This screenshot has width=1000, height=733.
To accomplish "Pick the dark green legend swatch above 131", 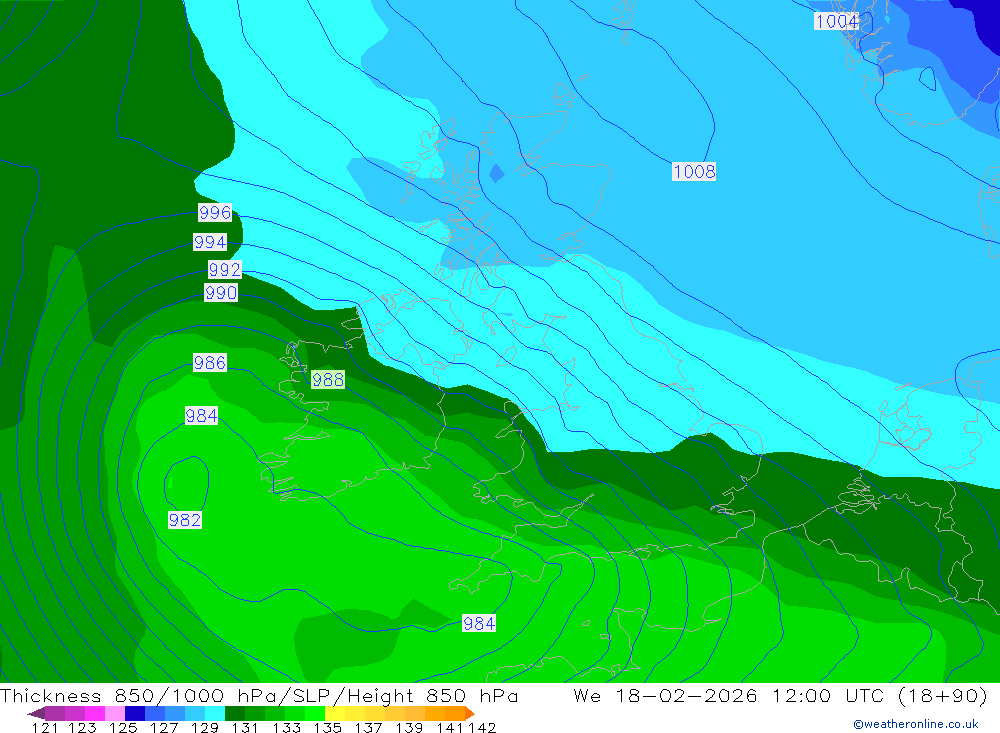I will click(235, 713).
